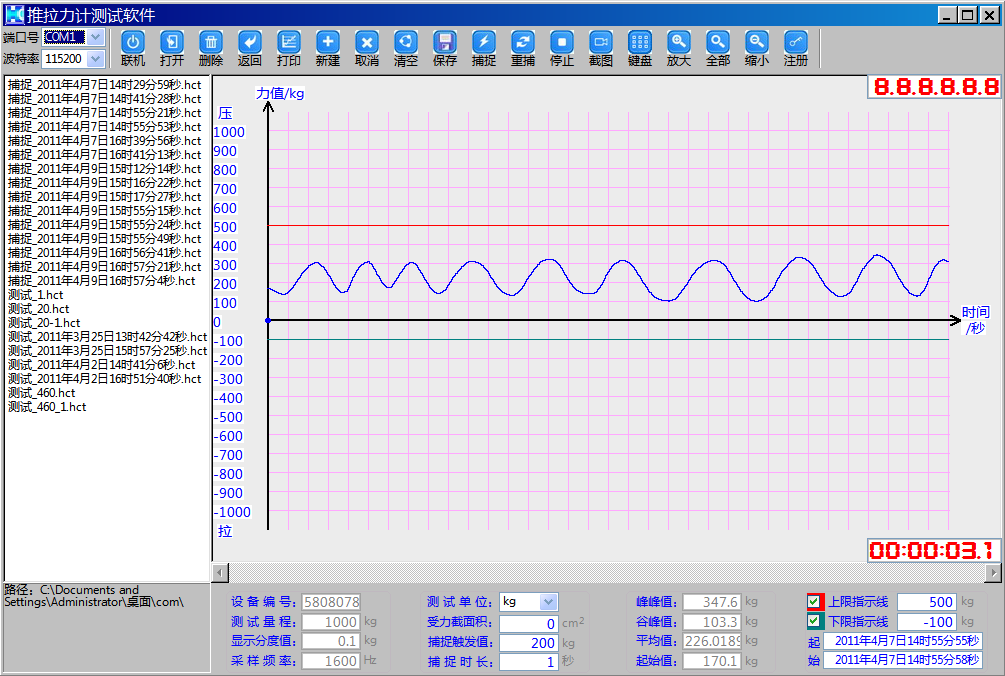
Task: Click the 删除 (delete) trash icon
Action: click(x=211, y=42)
